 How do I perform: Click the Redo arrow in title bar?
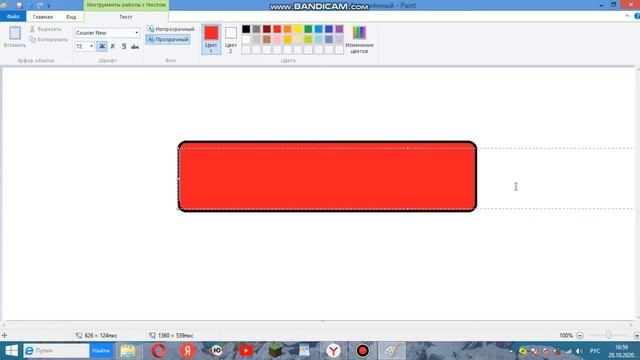click(40, 5)
